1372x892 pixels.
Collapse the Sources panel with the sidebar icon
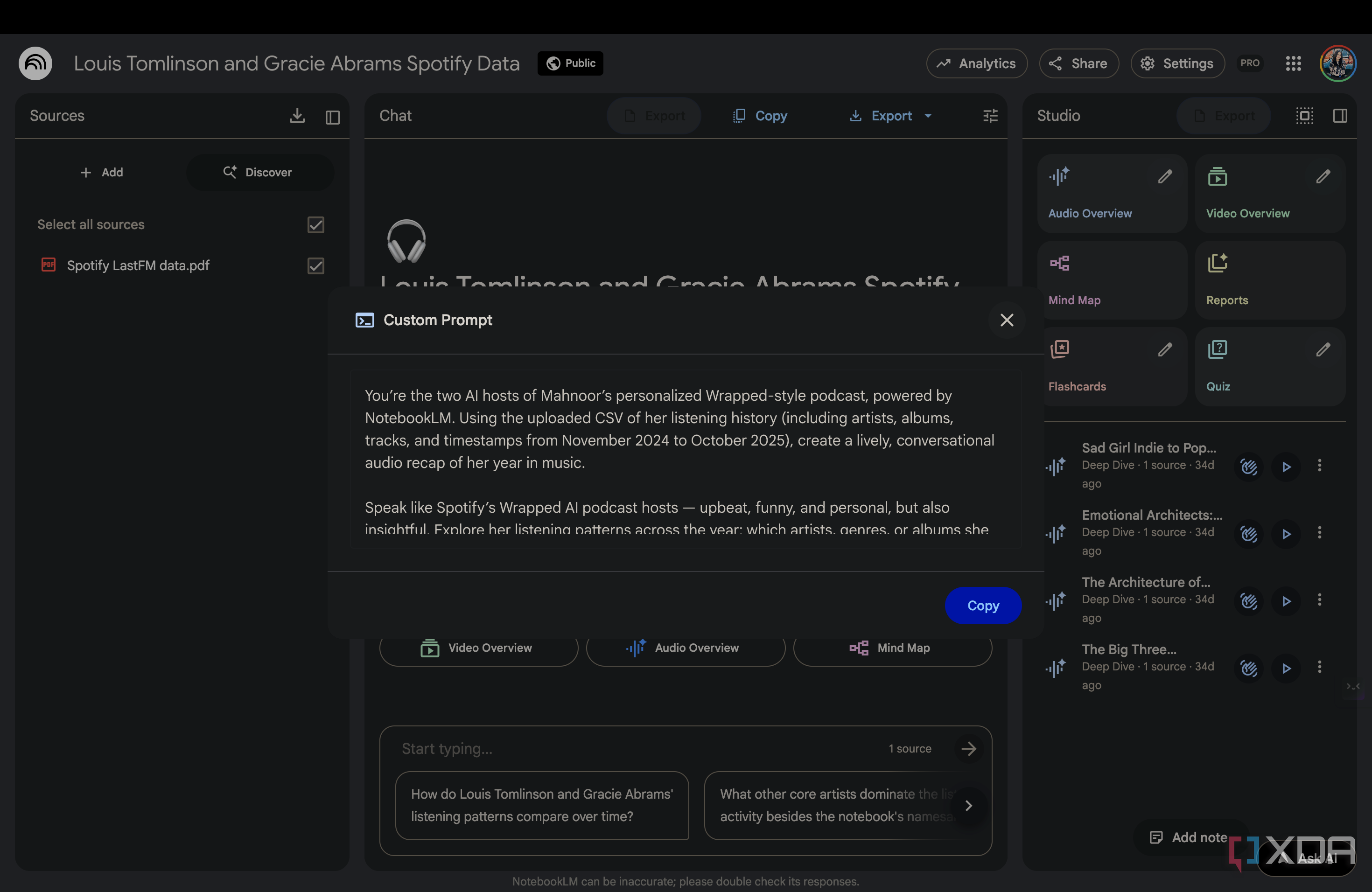point(333,117)
